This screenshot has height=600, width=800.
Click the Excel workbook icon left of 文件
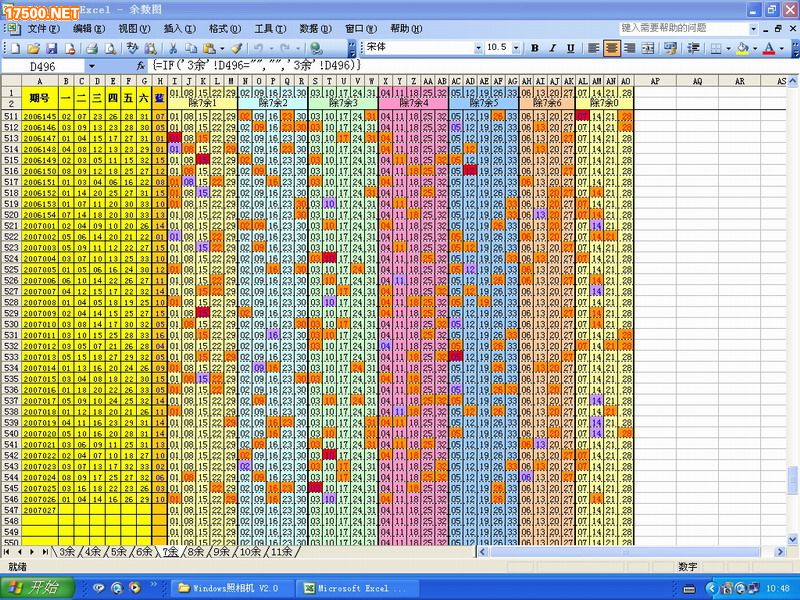[x=13, y=29]
